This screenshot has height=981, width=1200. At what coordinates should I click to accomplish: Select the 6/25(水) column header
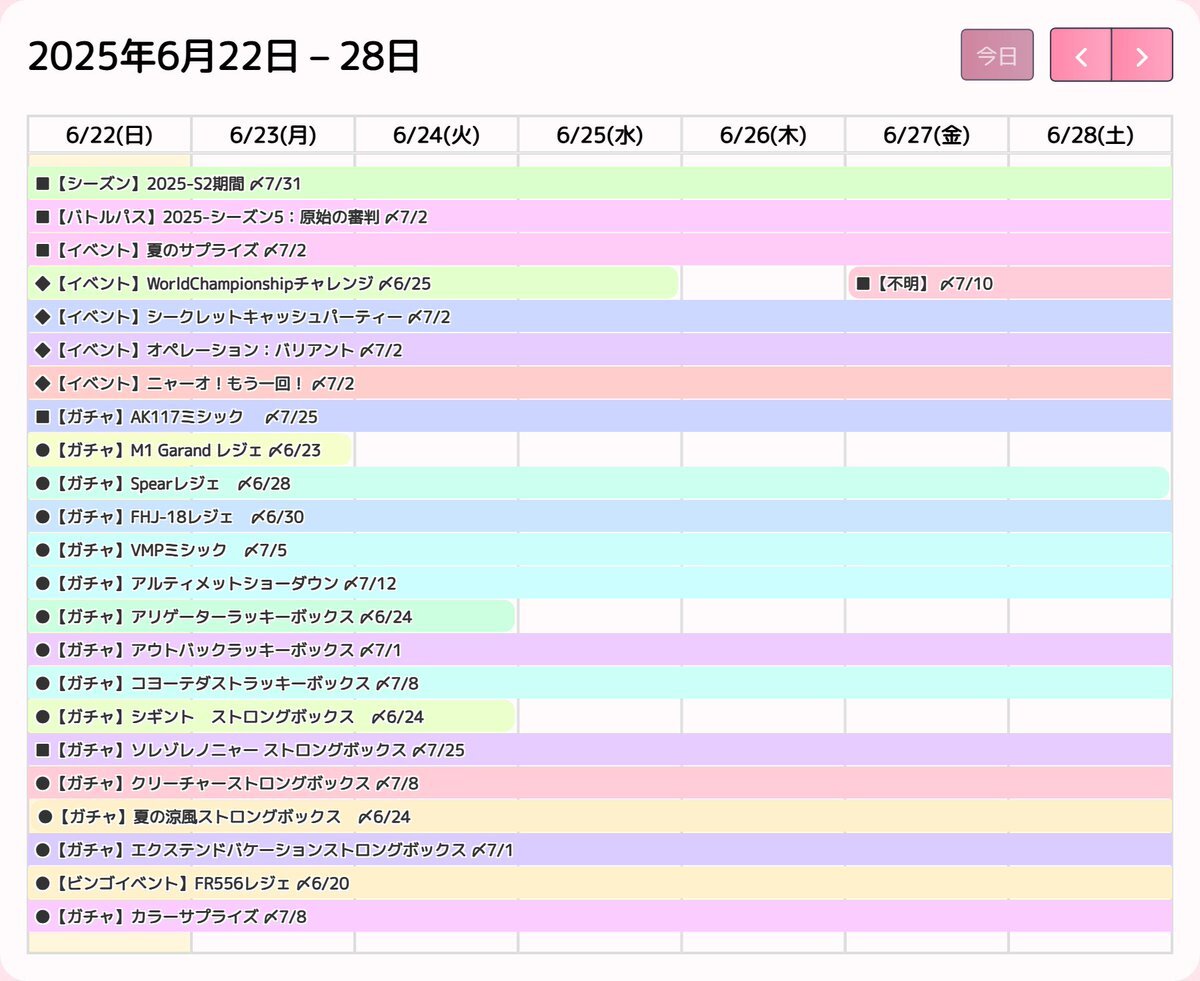click(x=600, y=135)
